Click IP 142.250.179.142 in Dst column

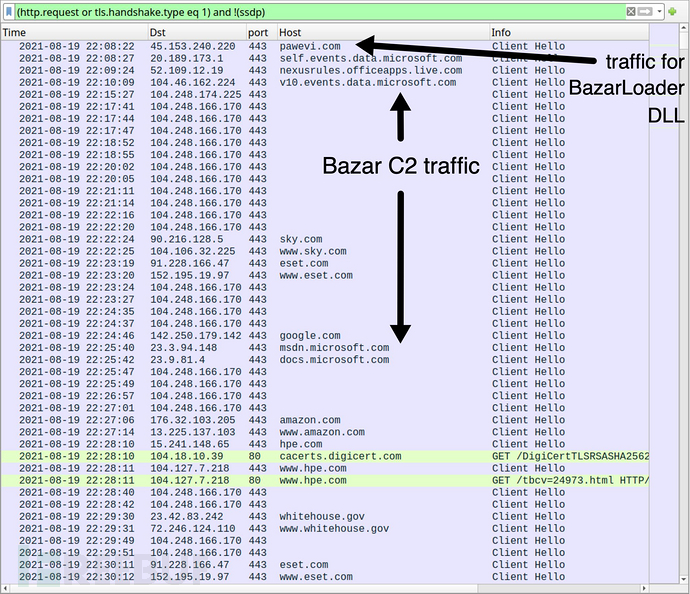(x=196, y=336)
